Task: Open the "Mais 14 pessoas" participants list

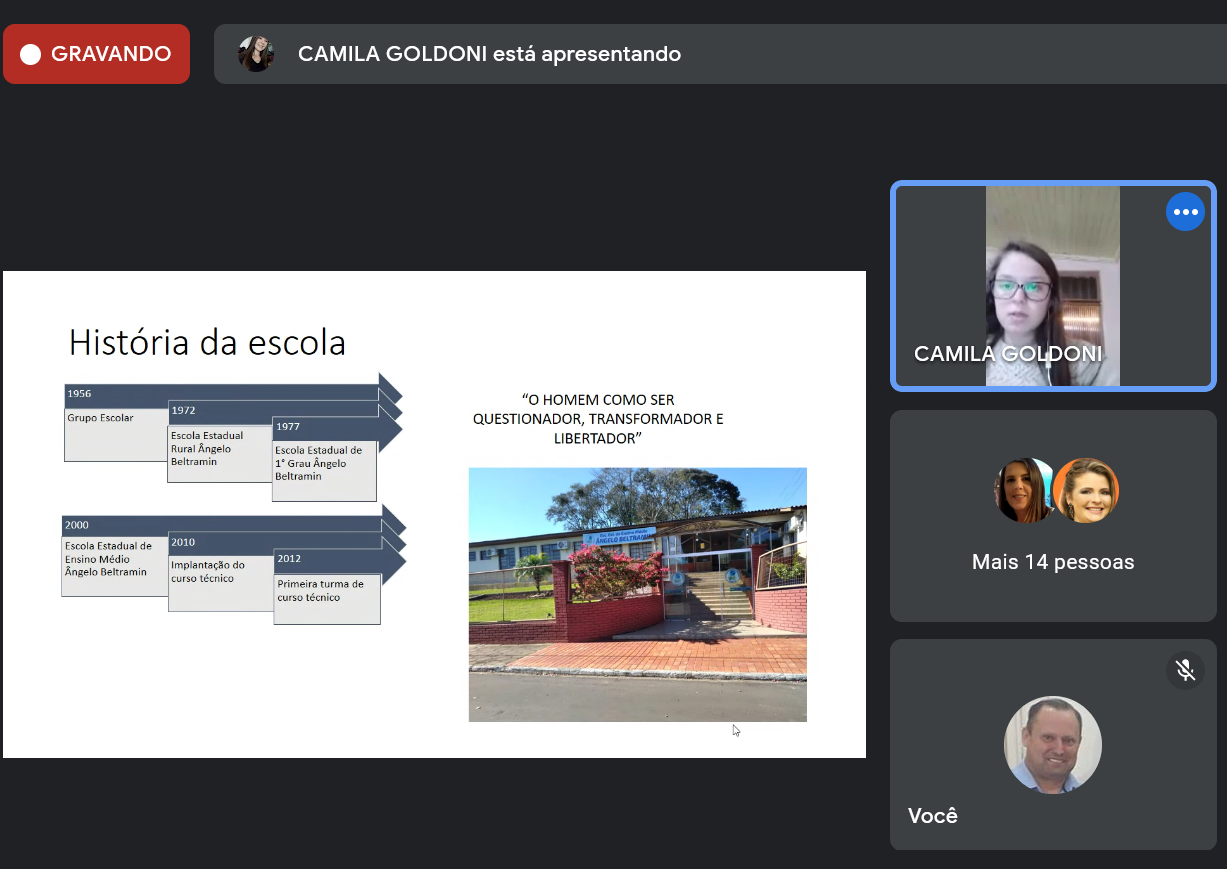Action: pyautogui.click(x=1053, y=562)
